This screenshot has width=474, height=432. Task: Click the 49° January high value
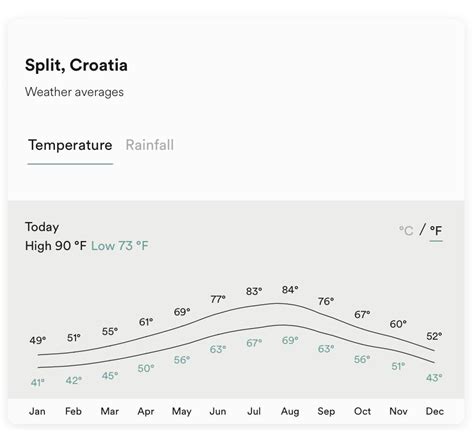click(38, 340)
